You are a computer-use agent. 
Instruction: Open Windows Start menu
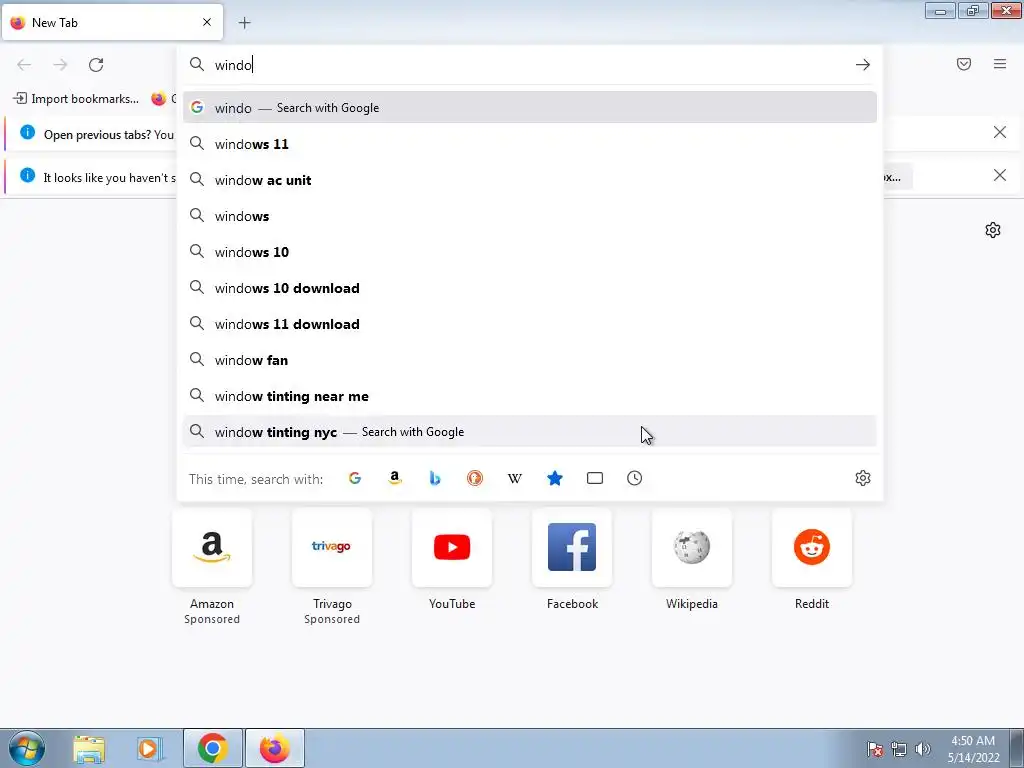[x=27, y=748]
